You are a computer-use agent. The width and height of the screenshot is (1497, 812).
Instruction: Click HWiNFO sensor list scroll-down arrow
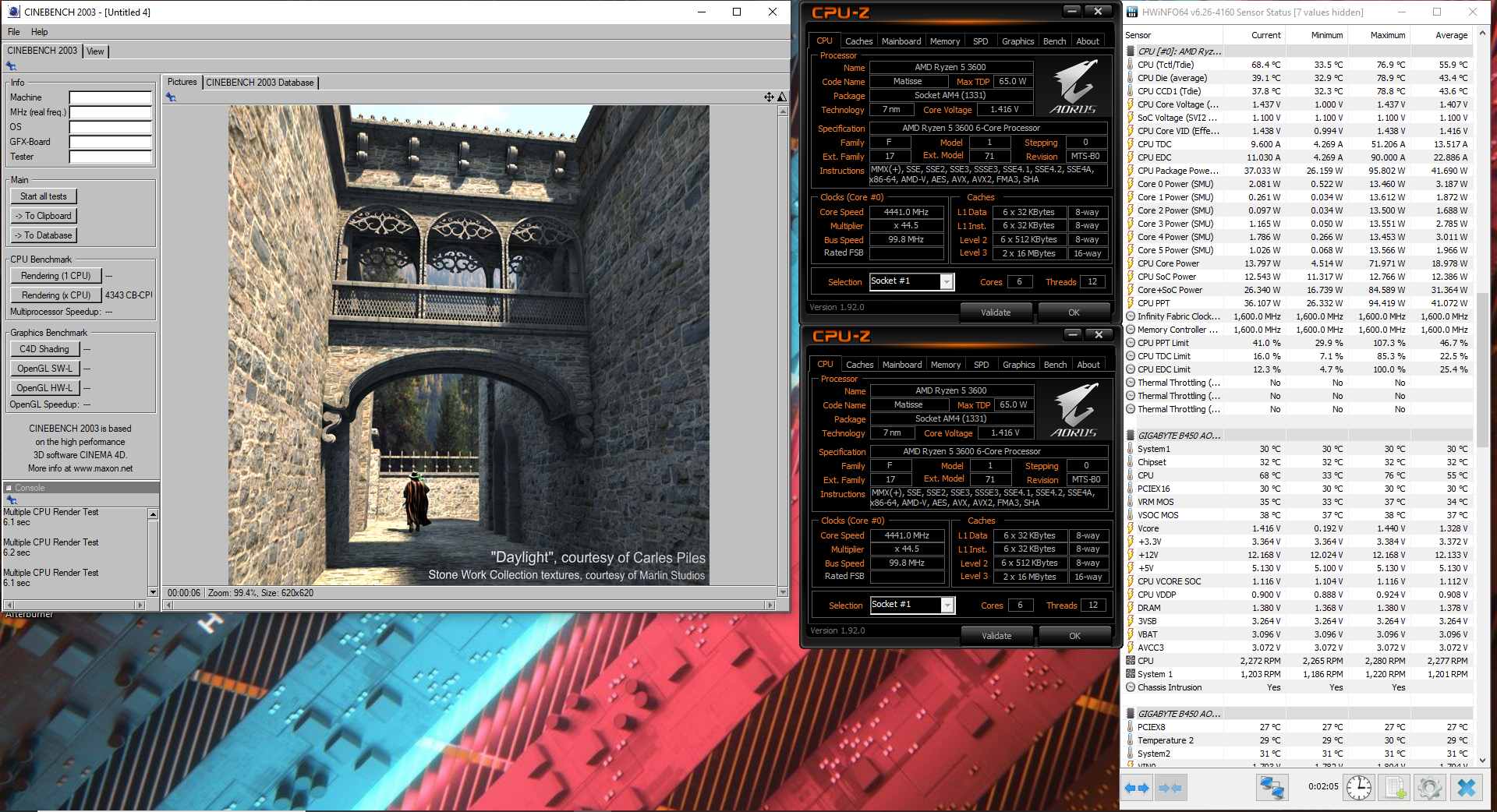tap(1482, 761)
